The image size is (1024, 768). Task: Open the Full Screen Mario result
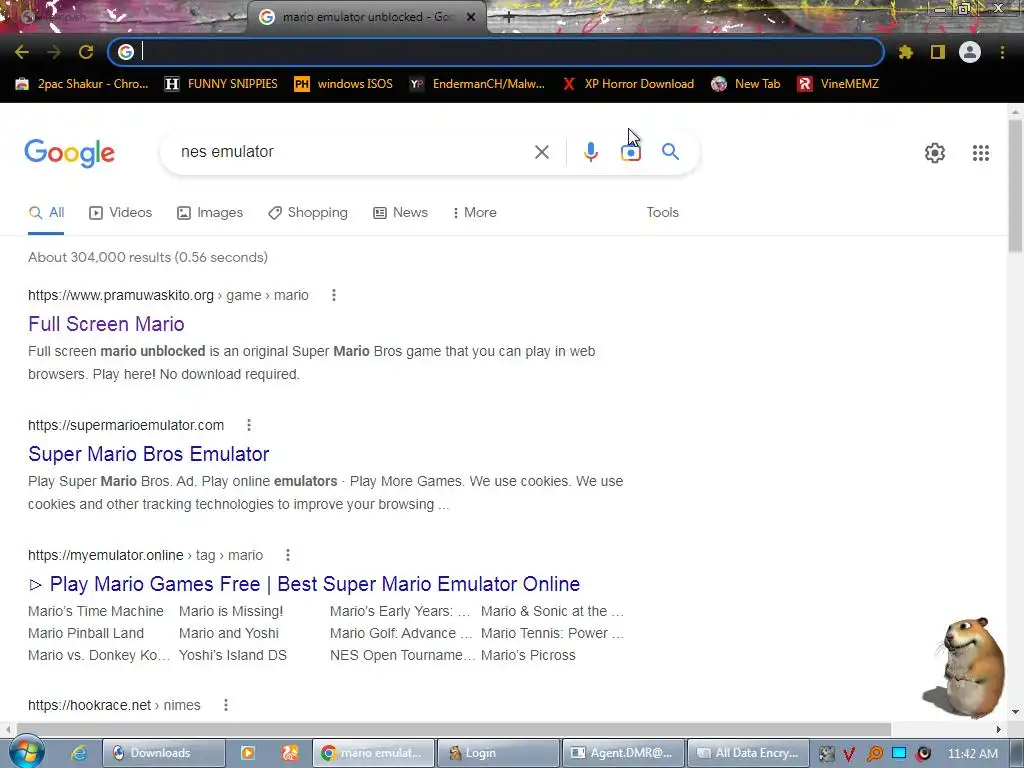click(x=106, y=324)
